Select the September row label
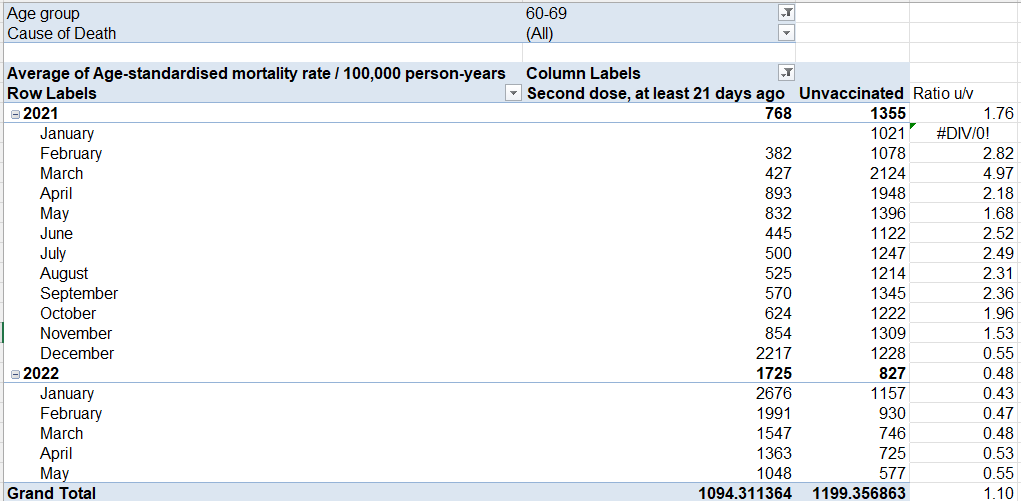The image size is (1021, 501). [263, 293]
